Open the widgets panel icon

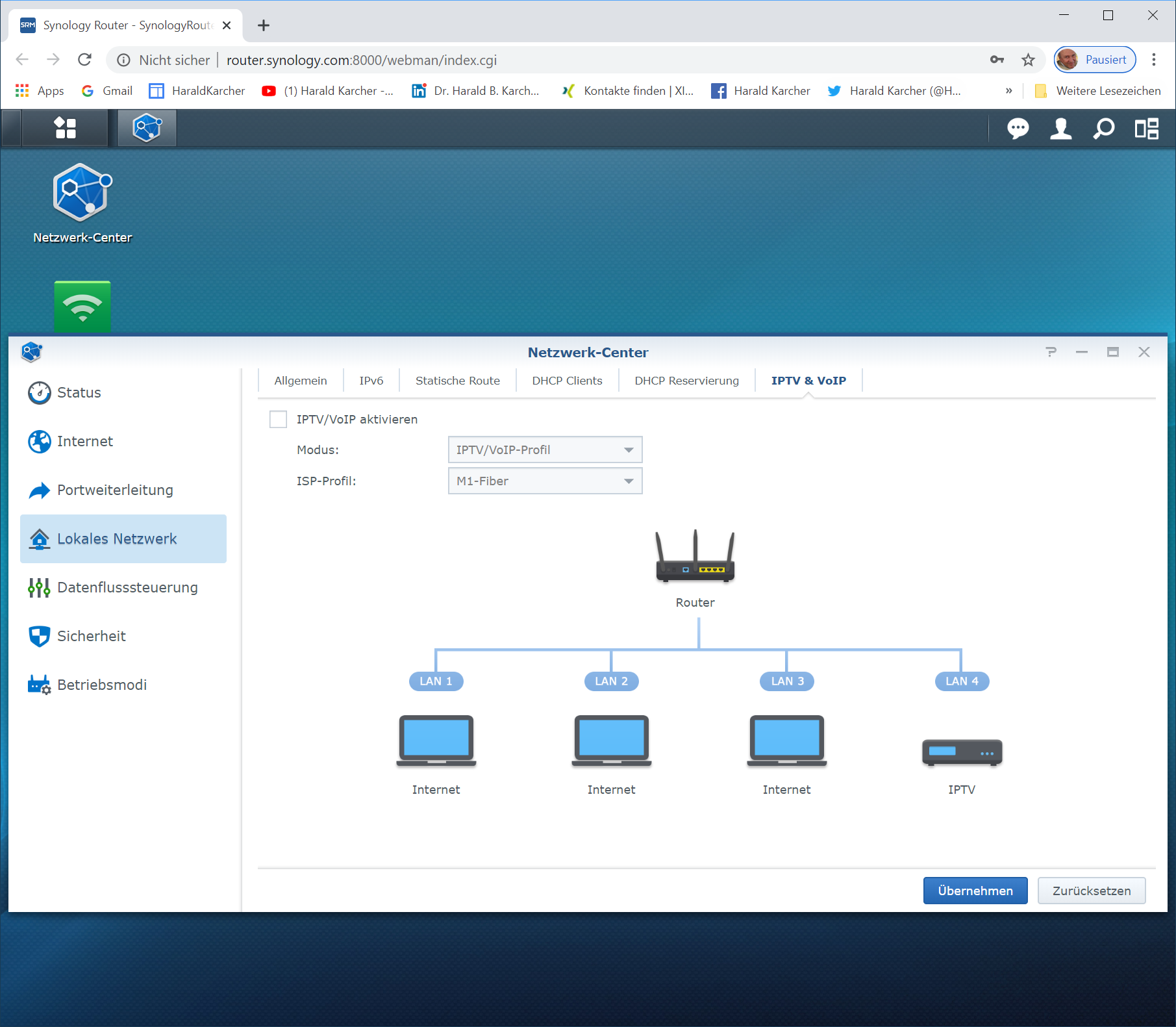coord(1146,129)
